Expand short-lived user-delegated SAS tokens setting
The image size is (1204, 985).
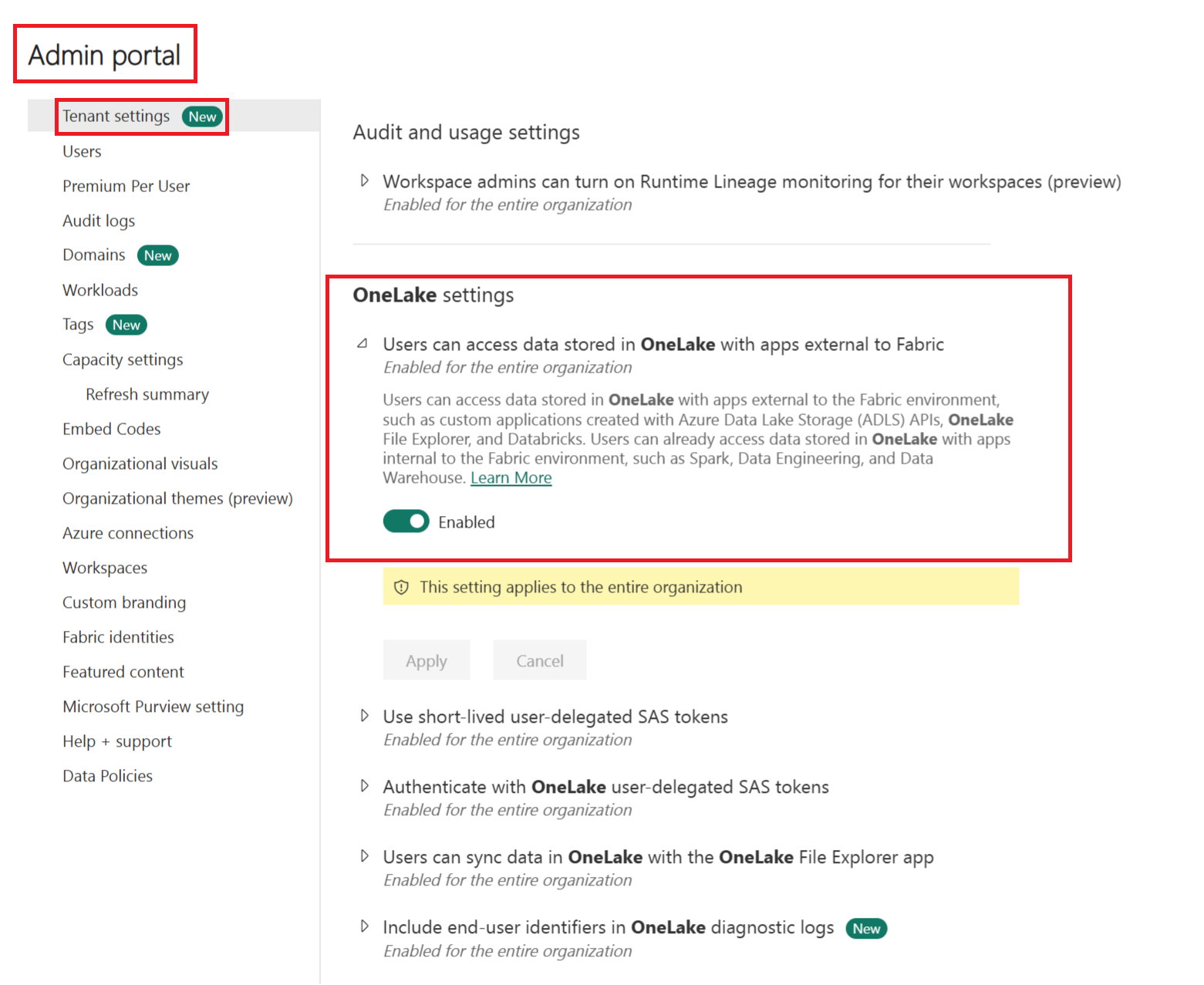pos(365,716)
